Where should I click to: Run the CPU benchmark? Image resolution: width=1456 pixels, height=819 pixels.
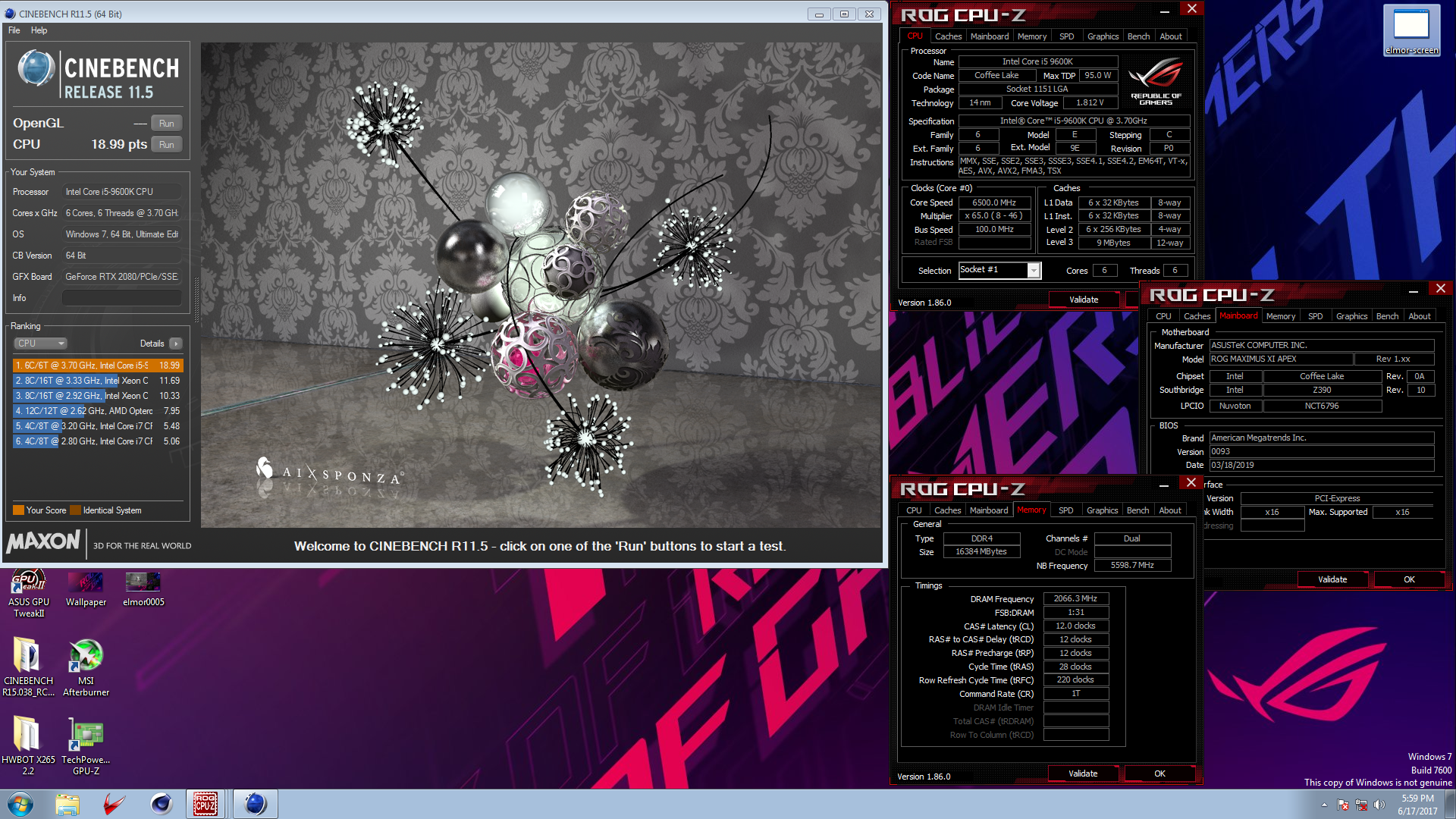point(166,145)
